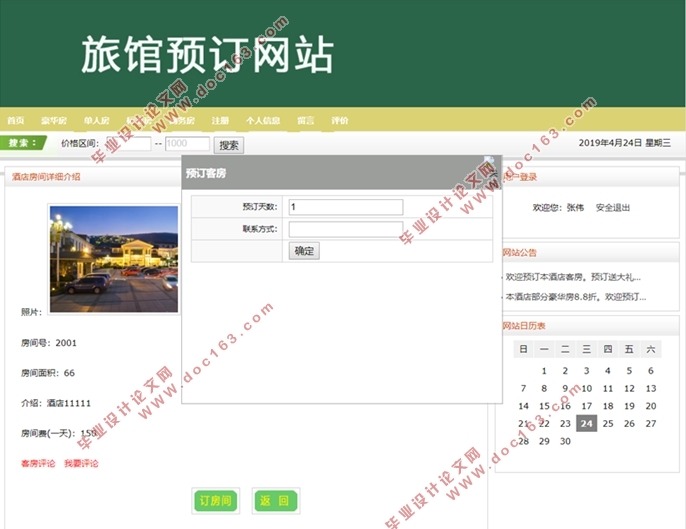Click the 旅馆预订网站 site title
Image resolution: width=686 pixels, height=529 pixels.
207,55
